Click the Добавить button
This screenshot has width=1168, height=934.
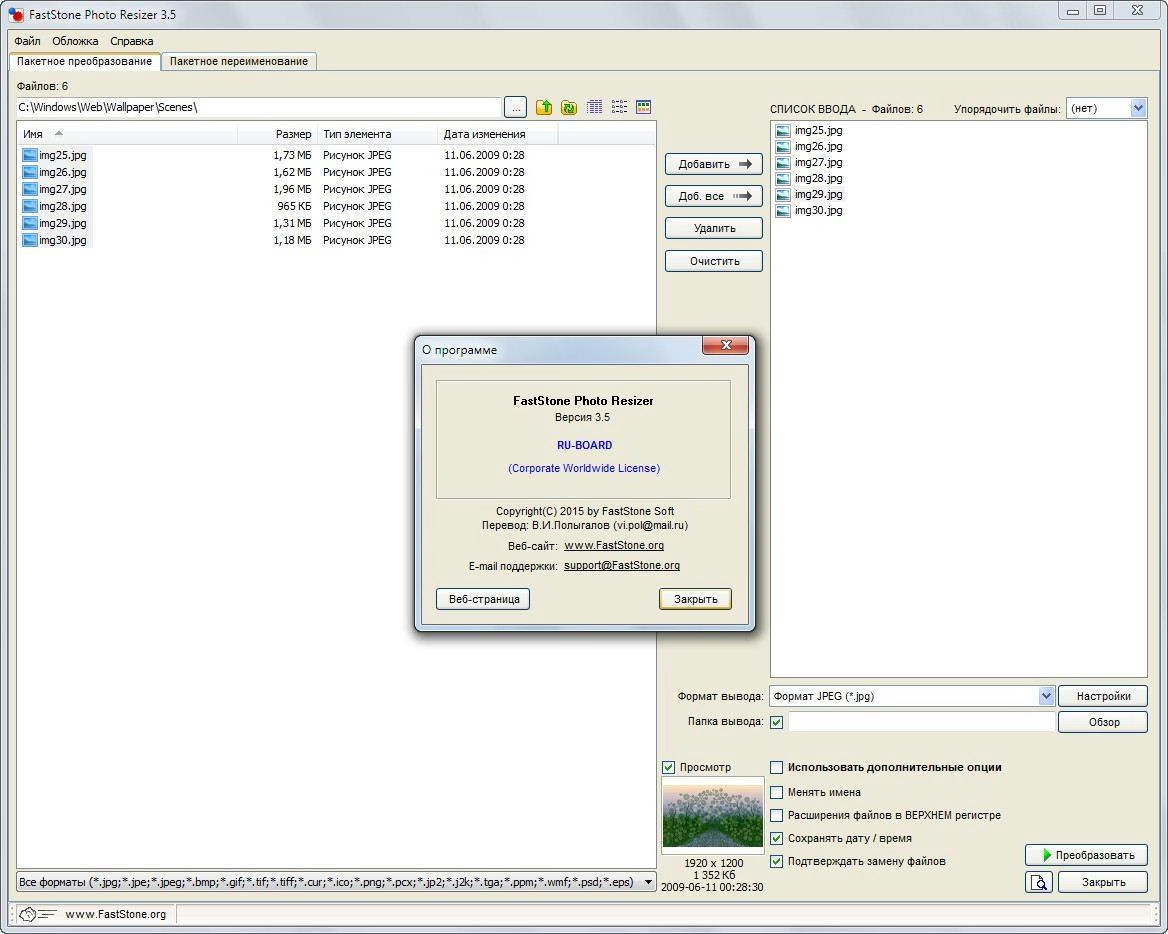tap(714, 165)
